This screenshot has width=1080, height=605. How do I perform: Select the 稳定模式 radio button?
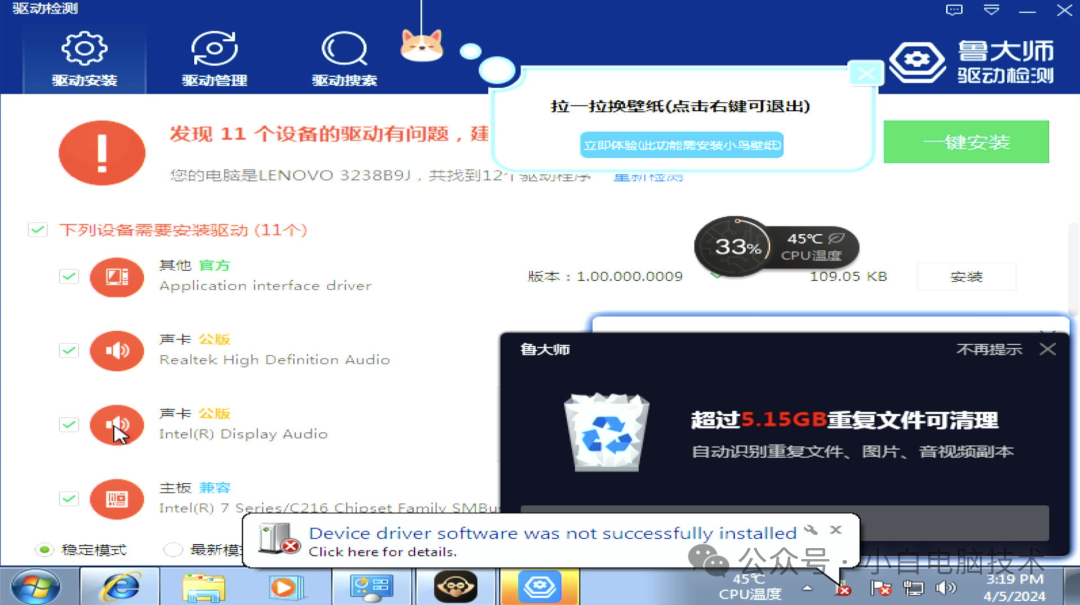[x=44, y=550]
